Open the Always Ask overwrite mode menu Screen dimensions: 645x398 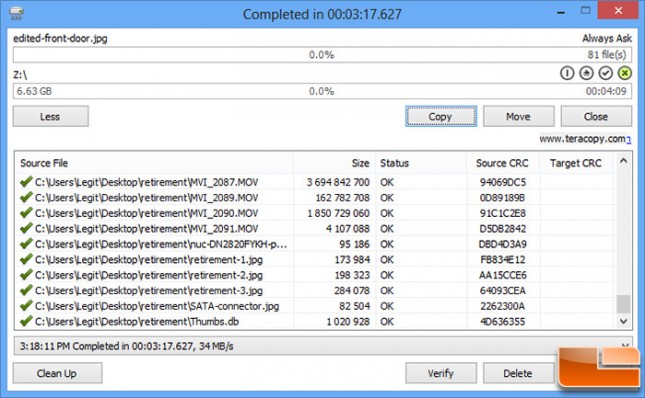(x=607, y=38)
